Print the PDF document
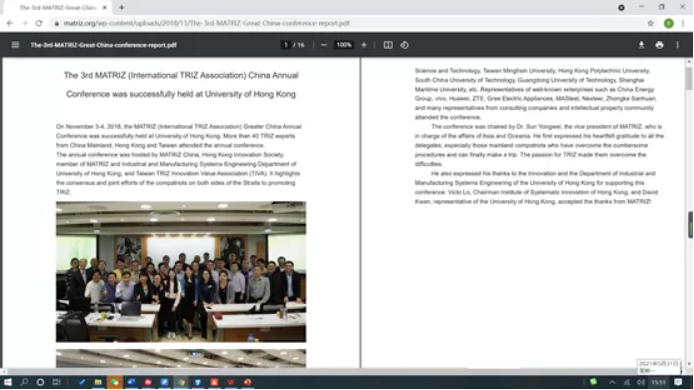This screenshot has height=390, width=694. 659,45
